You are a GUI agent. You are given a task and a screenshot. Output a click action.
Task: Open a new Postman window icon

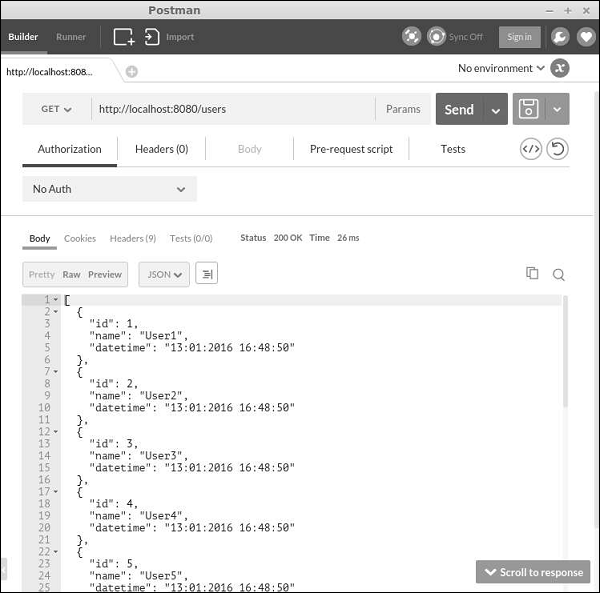click(x=124, y=37)
